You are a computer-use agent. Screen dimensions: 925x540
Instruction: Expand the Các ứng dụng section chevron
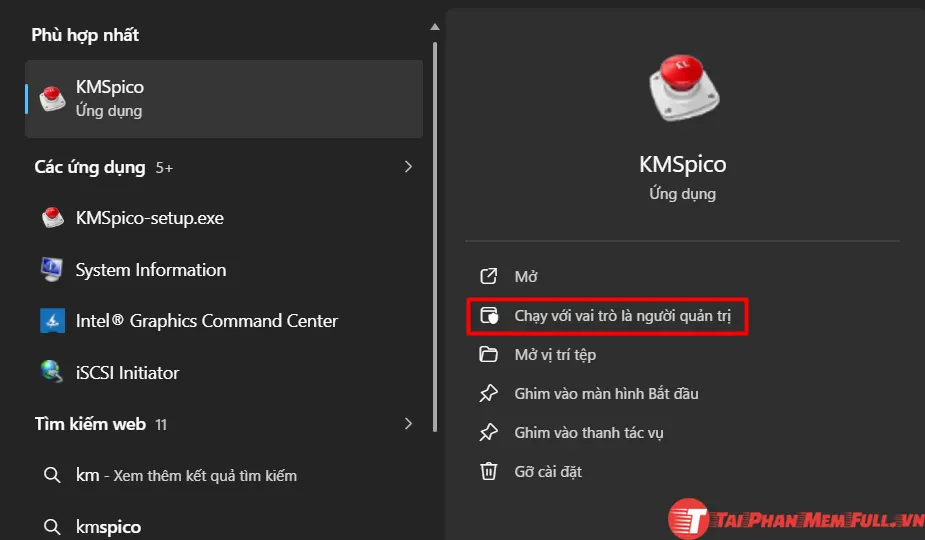point(408,167)
